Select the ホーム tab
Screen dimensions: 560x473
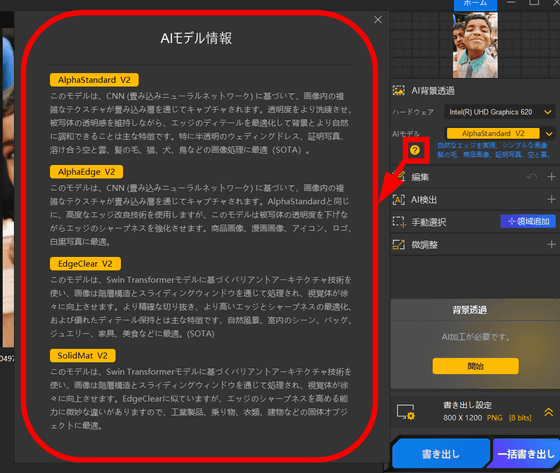(x=475, y=4)
